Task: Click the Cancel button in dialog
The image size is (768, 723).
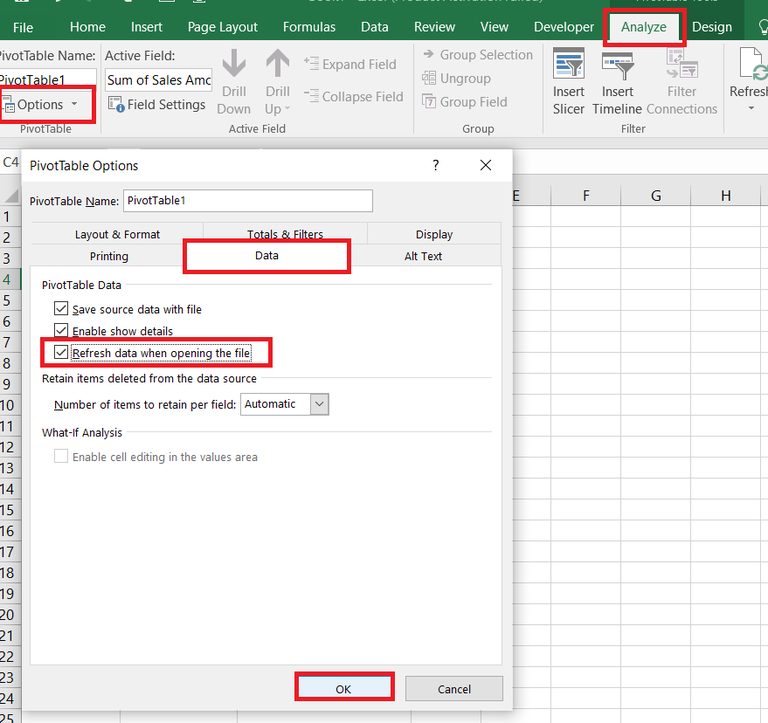Action: (454, 688)
